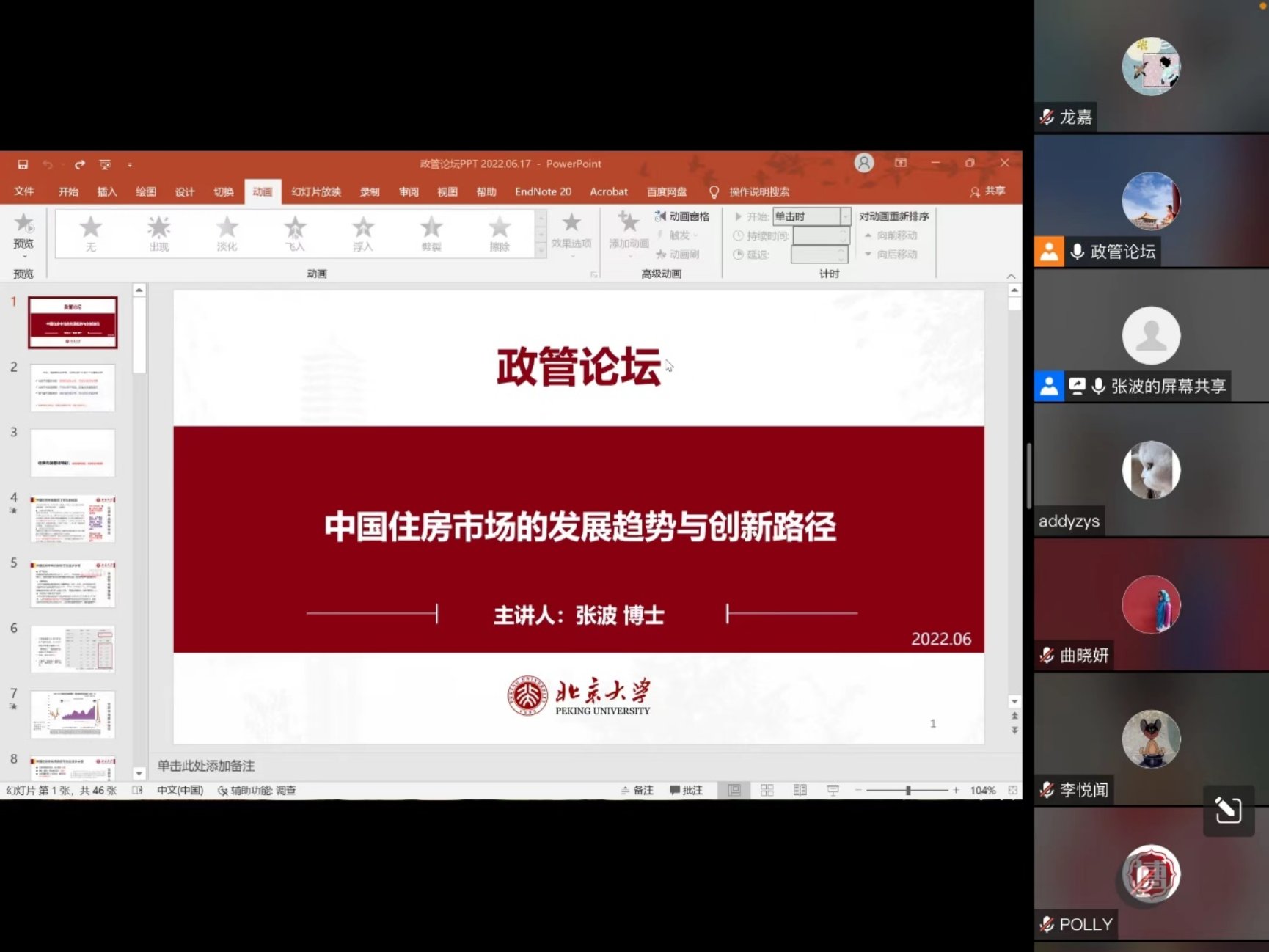
Task: Switch to reading view icon
Action: pyautogui.click(x=800, y=790)
